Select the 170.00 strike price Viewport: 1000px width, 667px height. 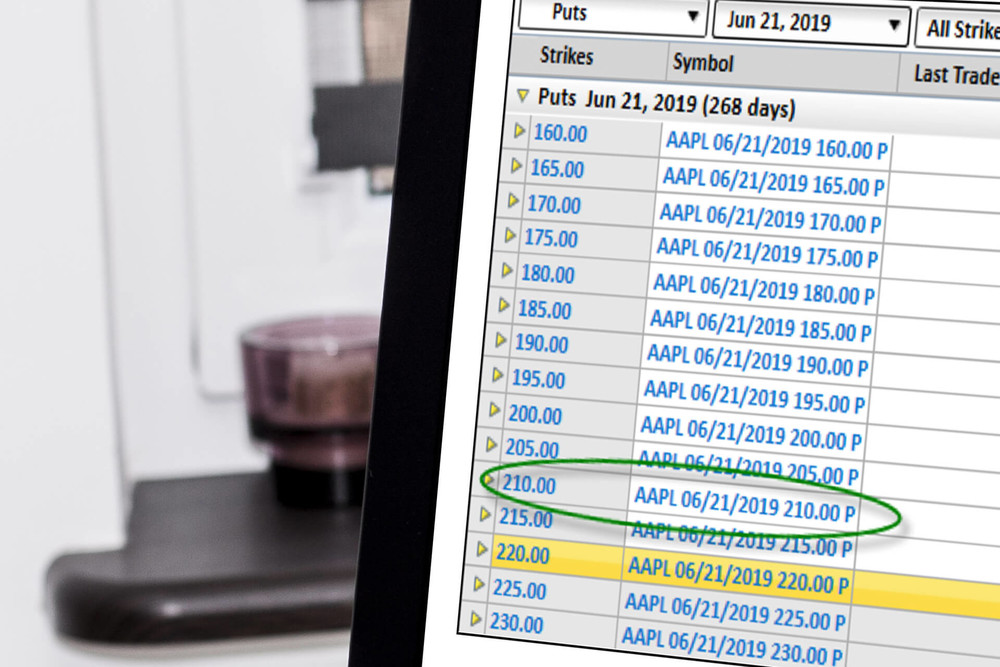(x=554, y=205)
